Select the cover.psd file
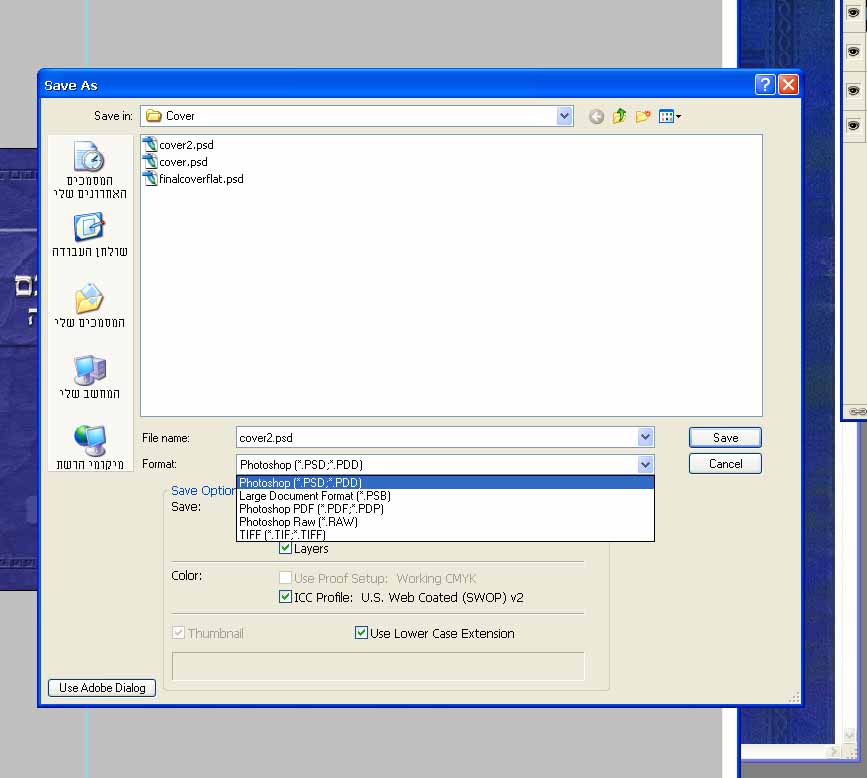 (175, 162)
